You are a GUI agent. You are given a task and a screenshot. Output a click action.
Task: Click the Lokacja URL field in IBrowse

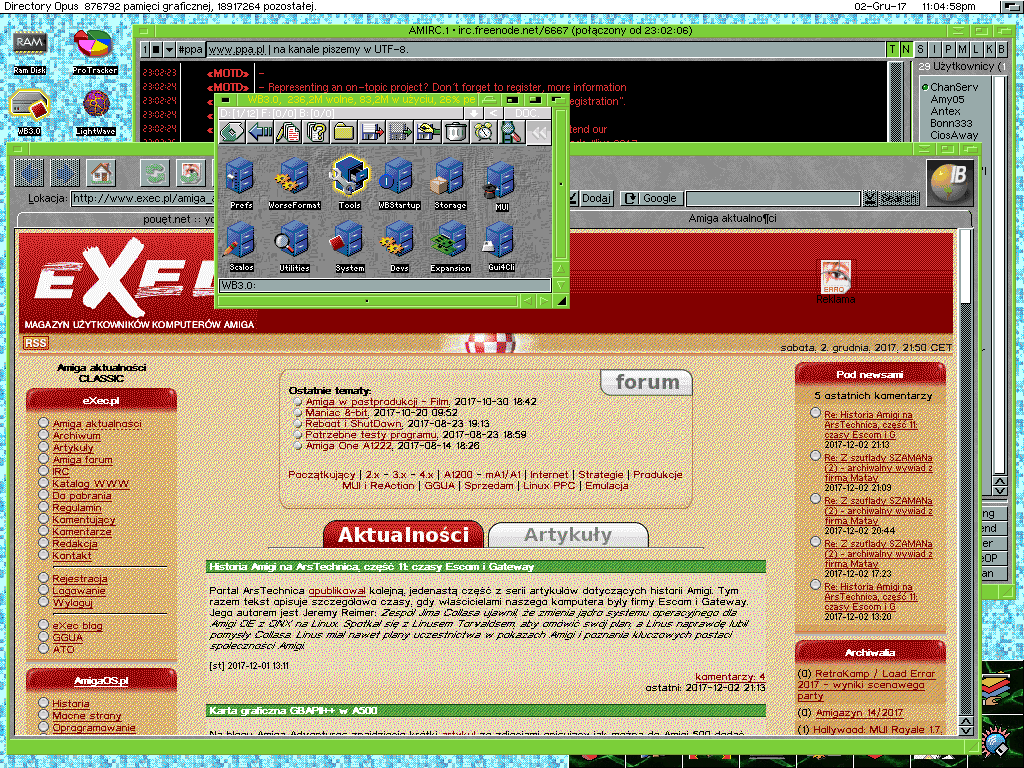tap(143, 199)
